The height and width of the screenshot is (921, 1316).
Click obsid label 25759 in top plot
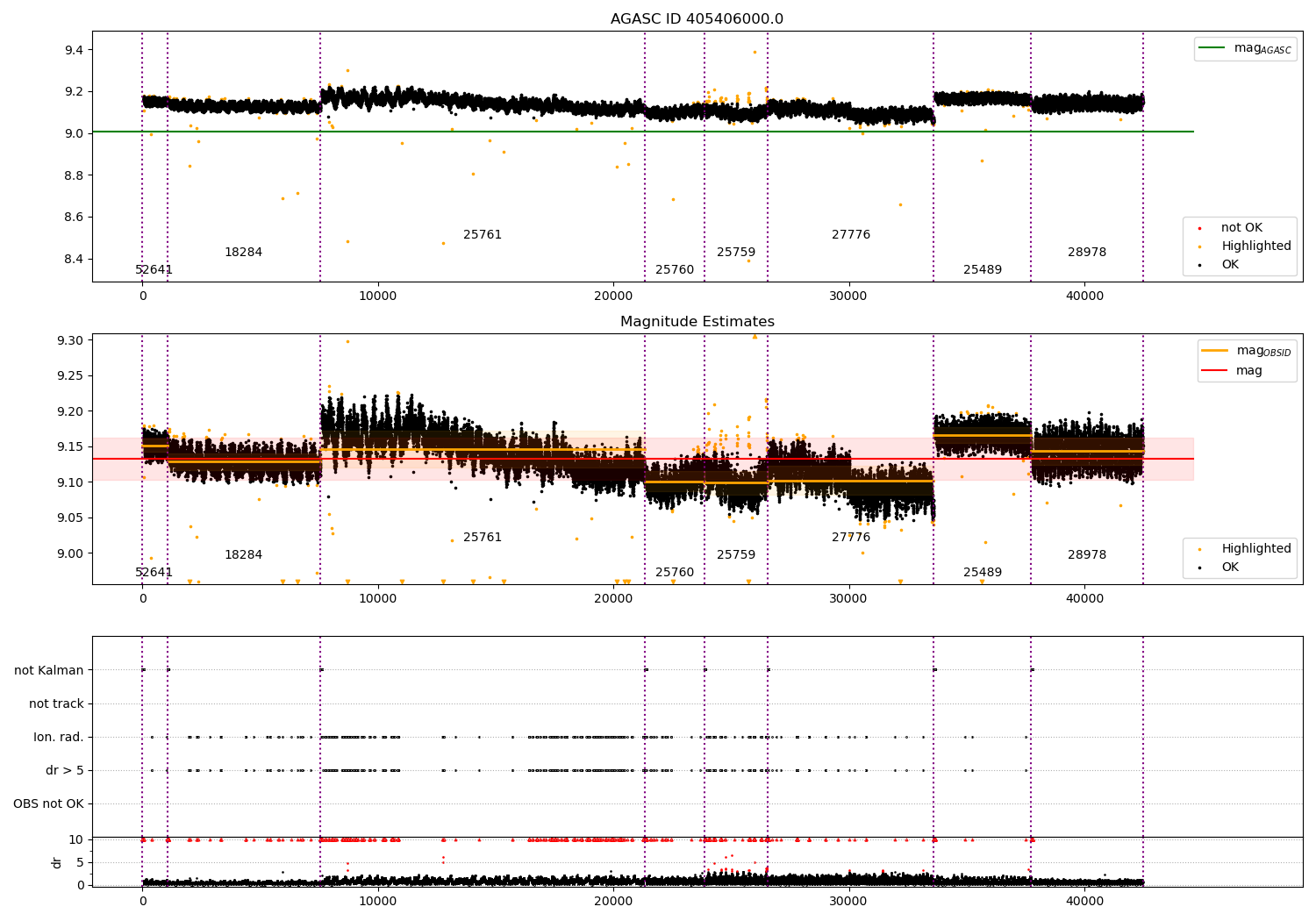point(736,253)
